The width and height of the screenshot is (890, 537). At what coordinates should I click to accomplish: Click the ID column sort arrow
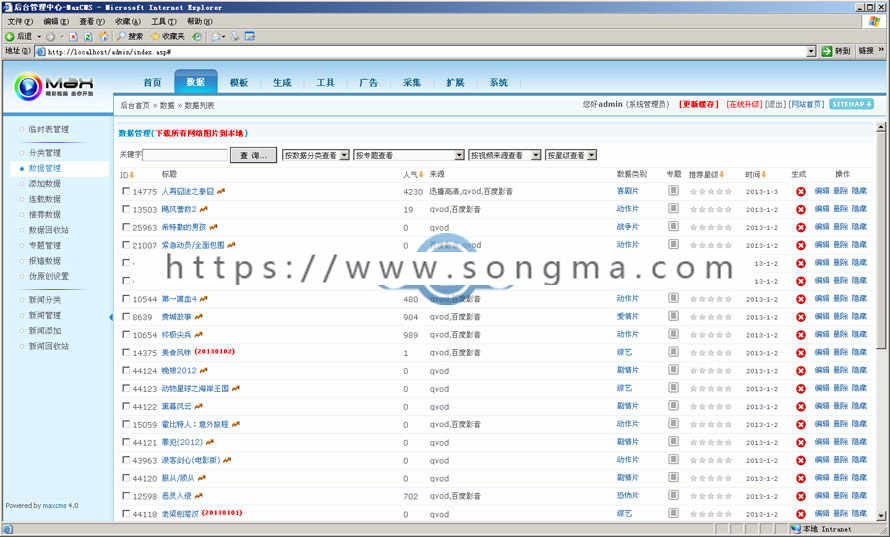(132, 175)
